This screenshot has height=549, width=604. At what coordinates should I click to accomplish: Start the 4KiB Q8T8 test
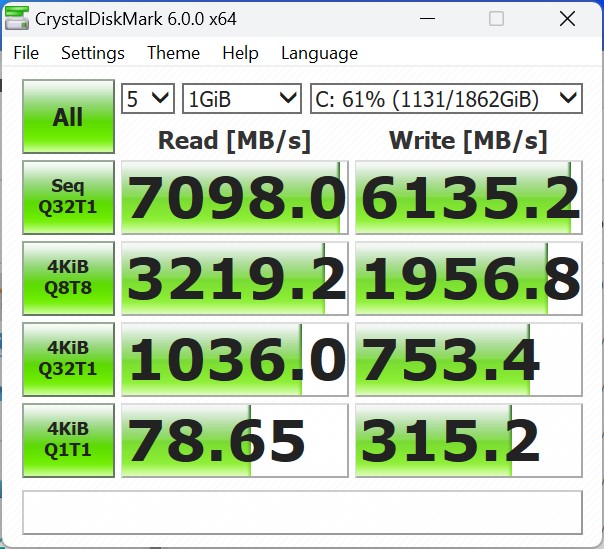[69, 278]
